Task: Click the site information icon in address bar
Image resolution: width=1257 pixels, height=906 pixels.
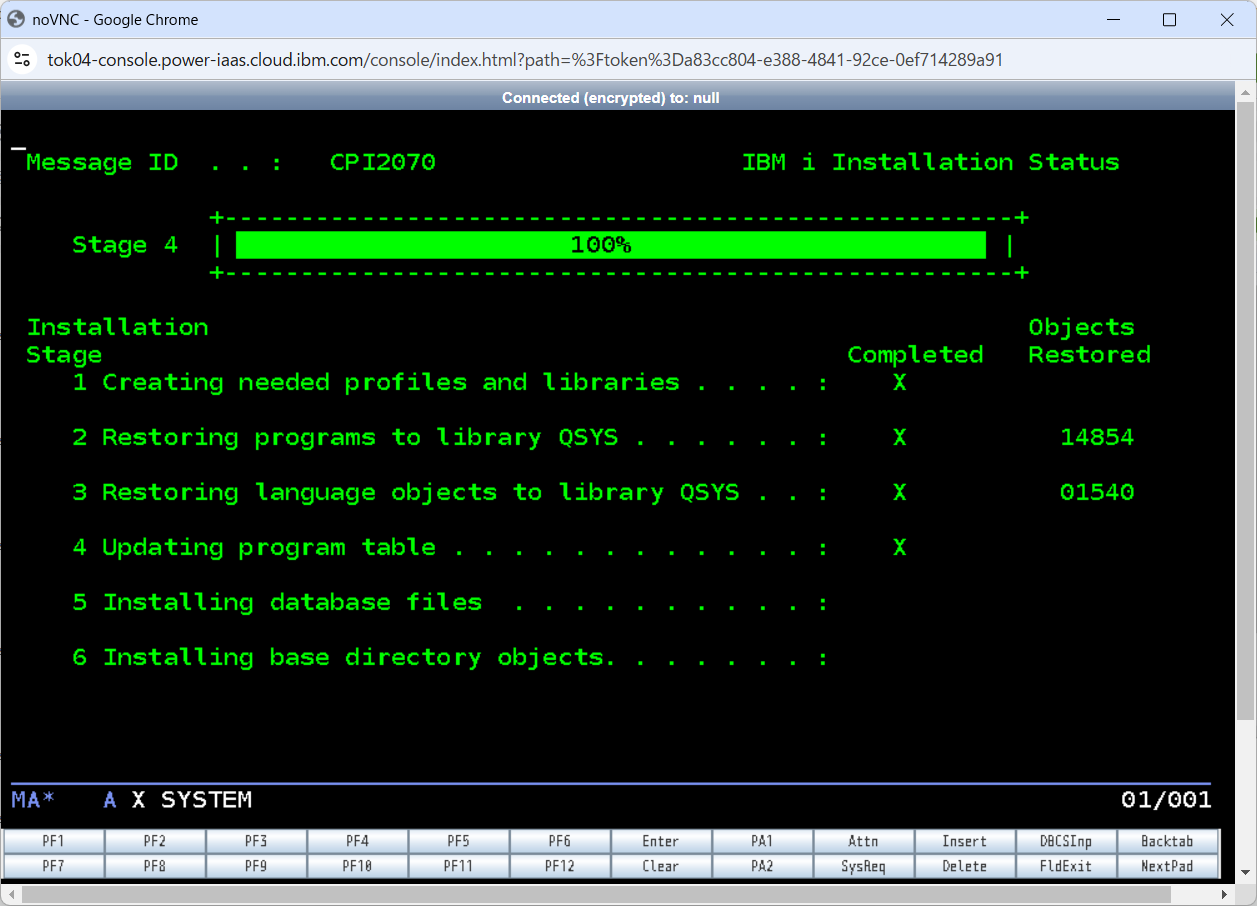Action: (22, 60)
